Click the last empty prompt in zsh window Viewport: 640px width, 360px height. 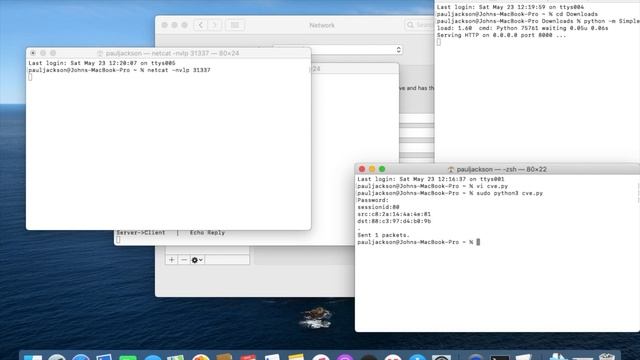tap(418, 242)
